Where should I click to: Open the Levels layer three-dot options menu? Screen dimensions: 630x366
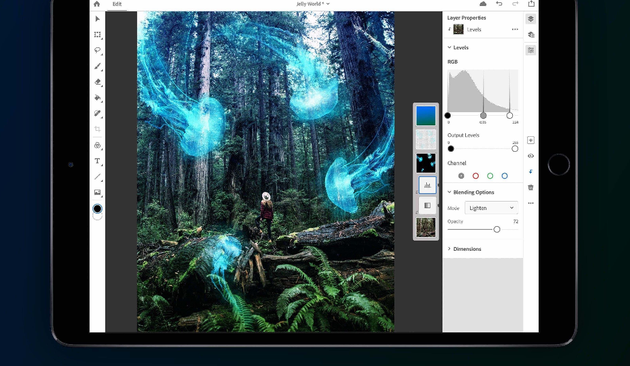[x=515, y=29]
